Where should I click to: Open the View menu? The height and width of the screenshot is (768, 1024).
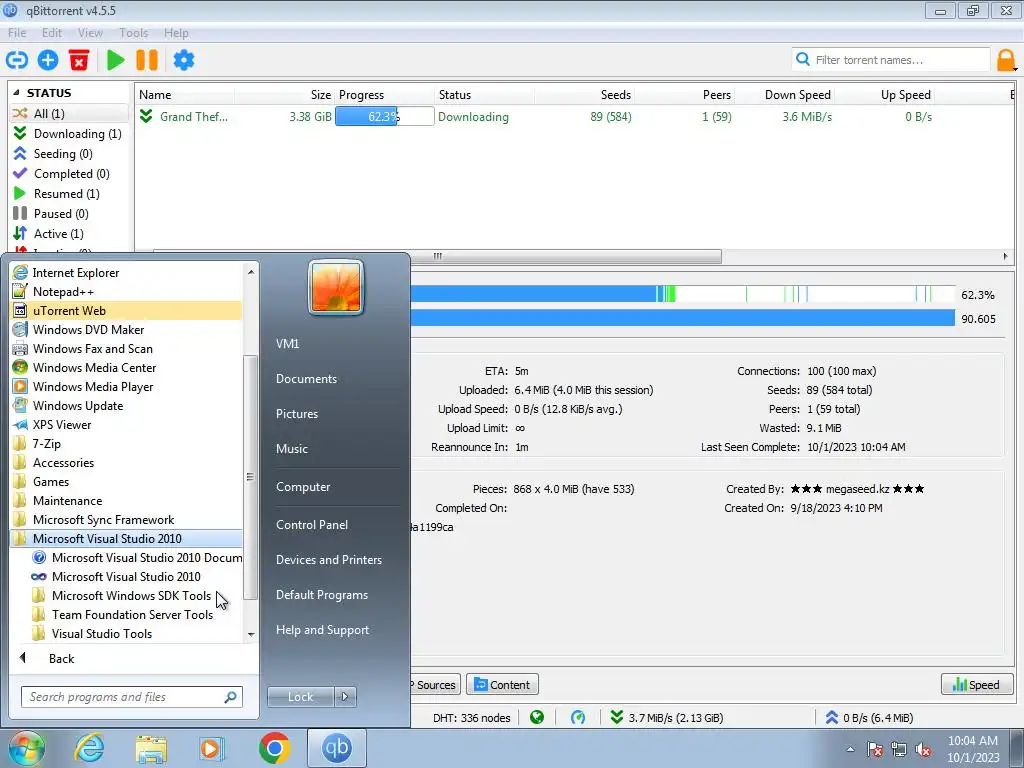coord(90,33)
